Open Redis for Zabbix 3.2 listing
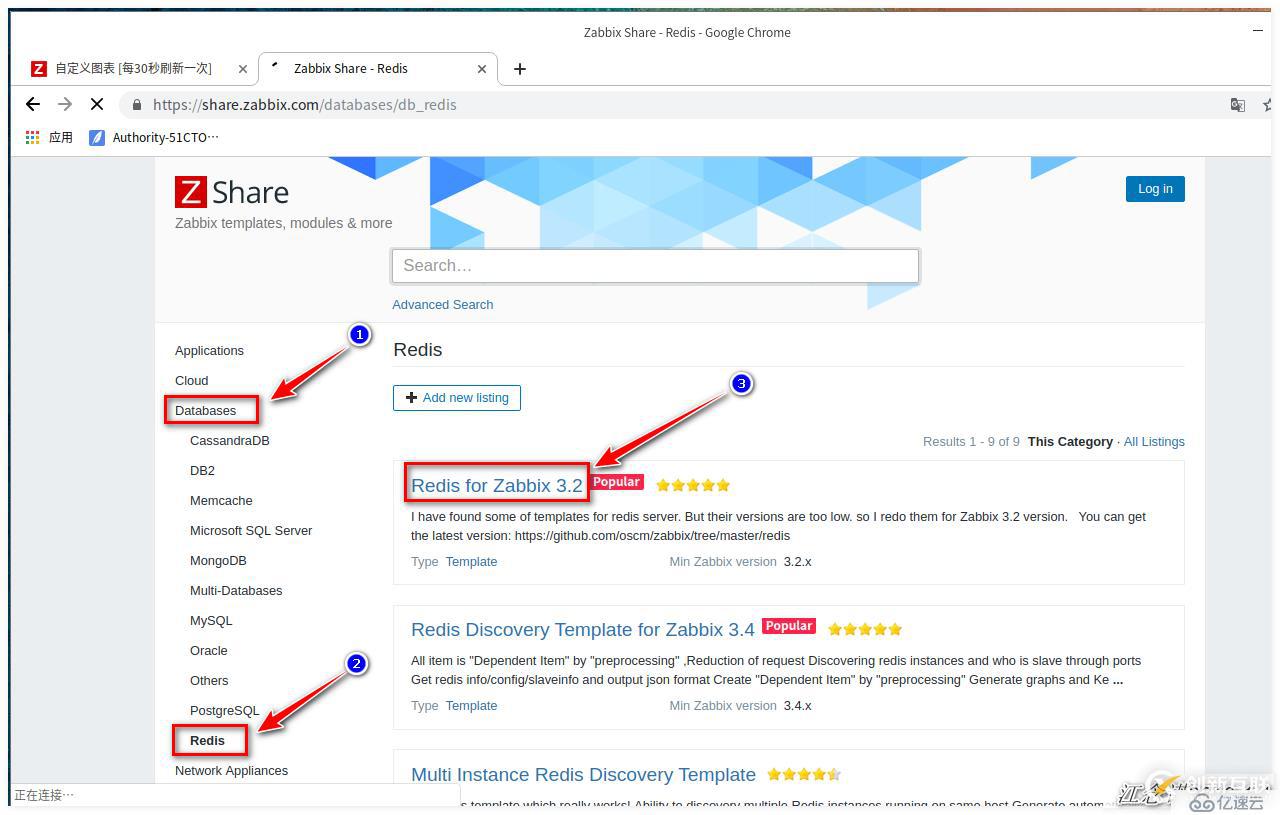1280x815 pixels. [x=496, y=486]
